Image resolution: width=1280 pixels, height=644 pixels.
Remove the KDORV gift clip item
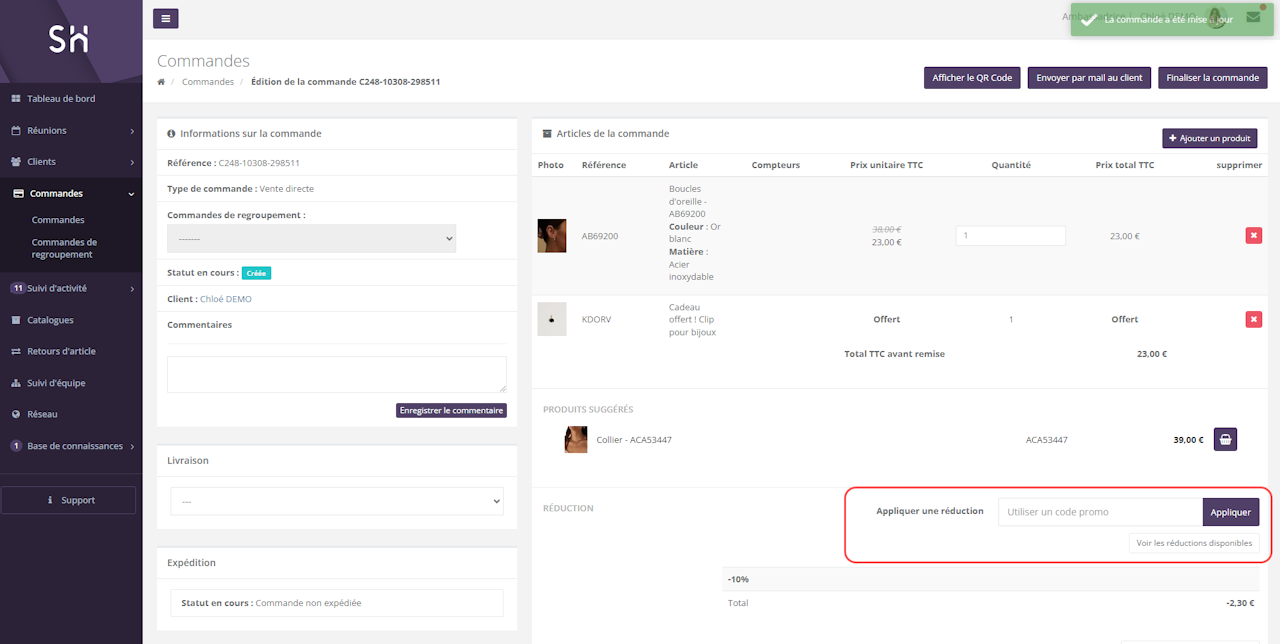[1253, 319]
